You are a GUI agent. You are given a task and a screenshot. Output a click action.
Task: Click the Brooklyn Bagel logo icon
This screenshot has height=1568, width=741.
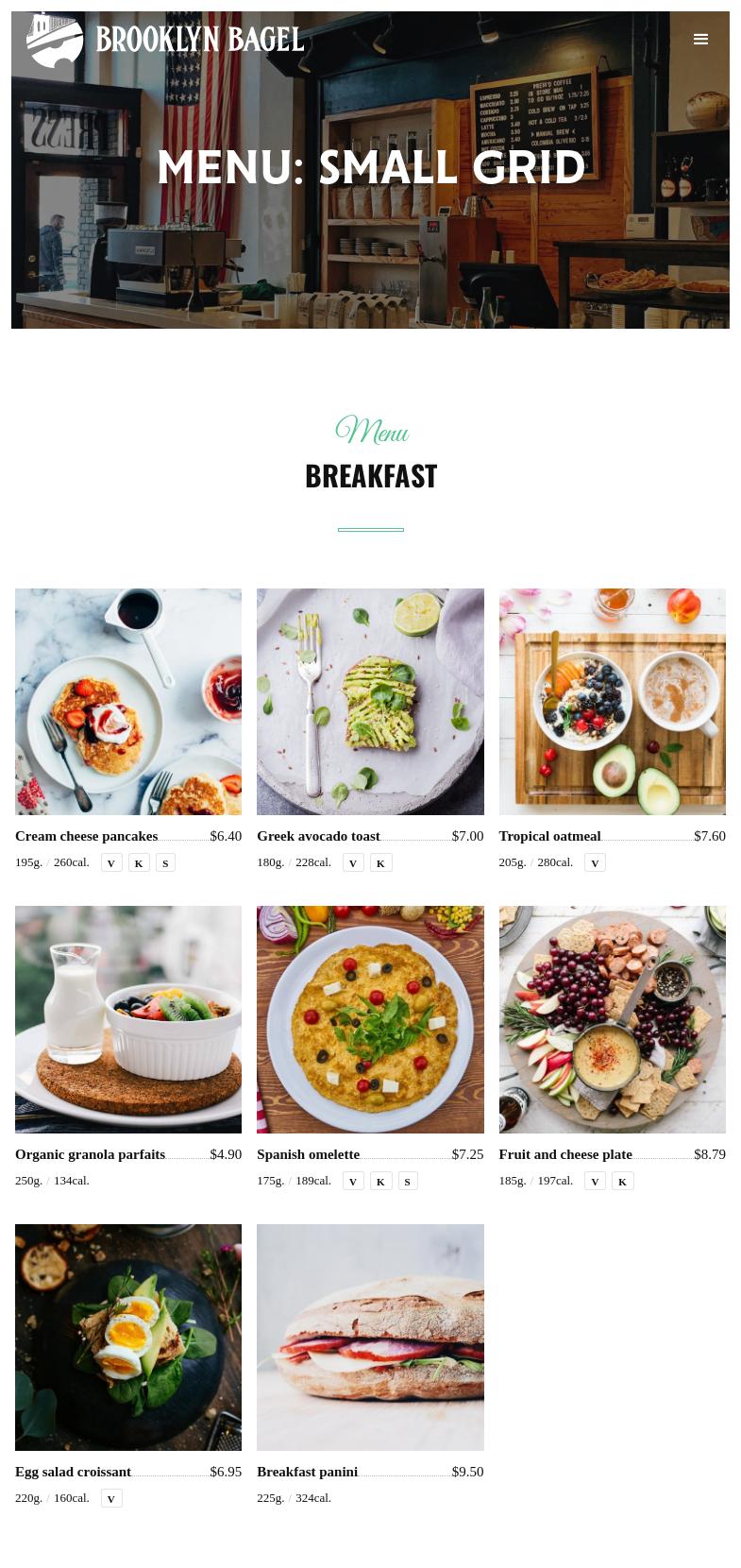click(55, 40)
